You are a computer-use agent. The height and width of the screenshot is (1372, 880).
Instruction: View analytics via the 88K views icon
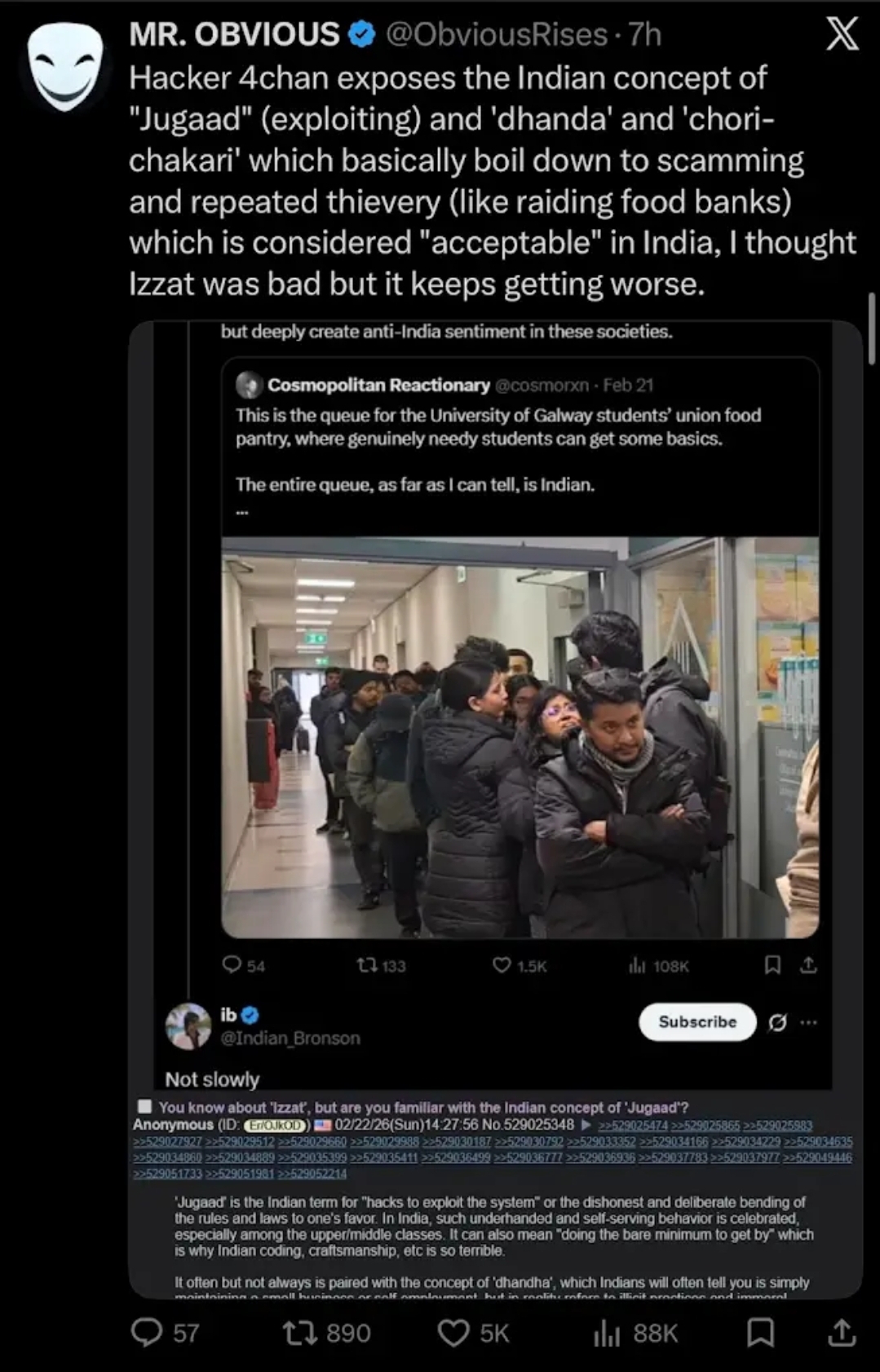click(607, 1332)
